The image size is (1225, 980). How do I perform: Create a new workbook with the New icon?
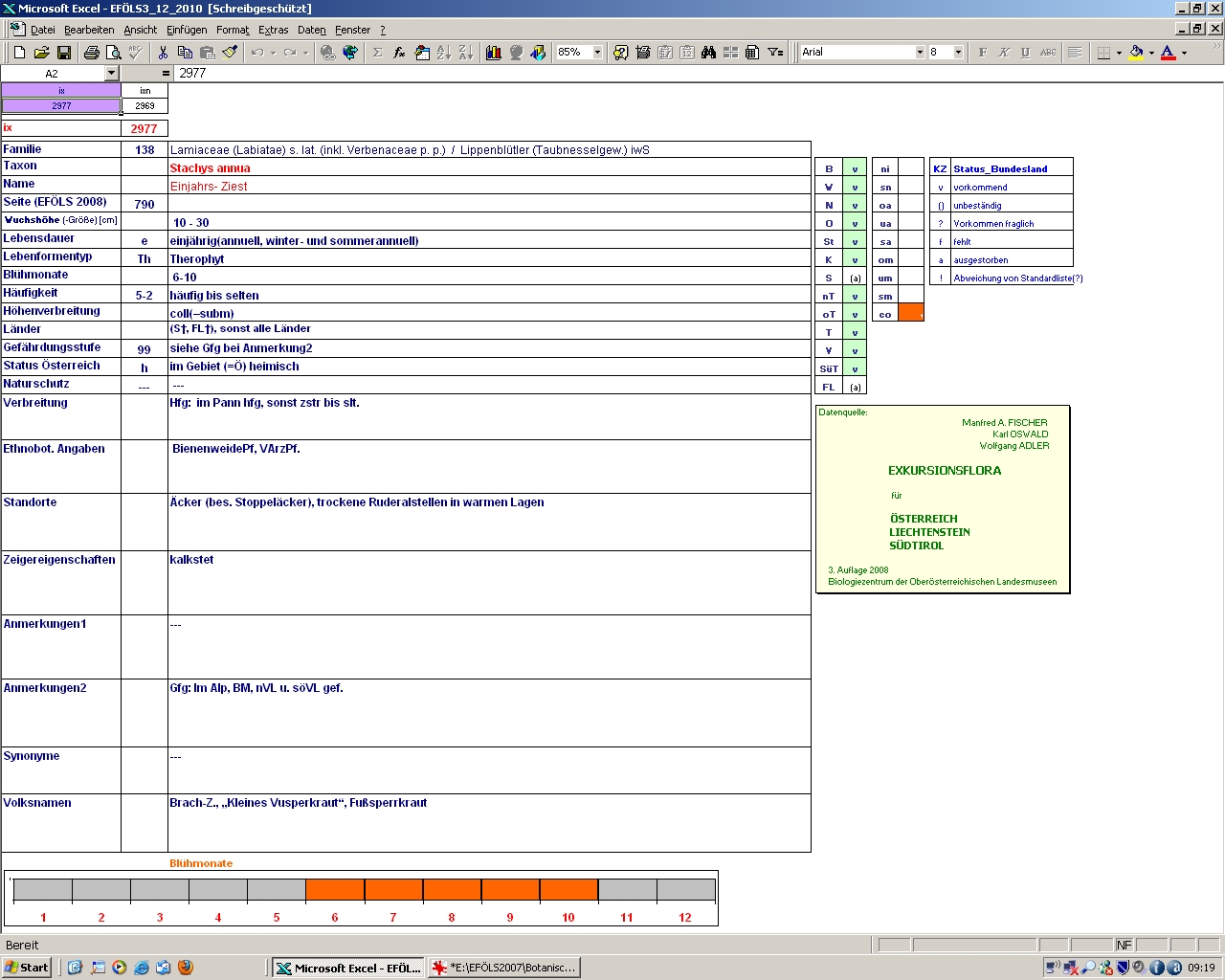coord(19,53)
